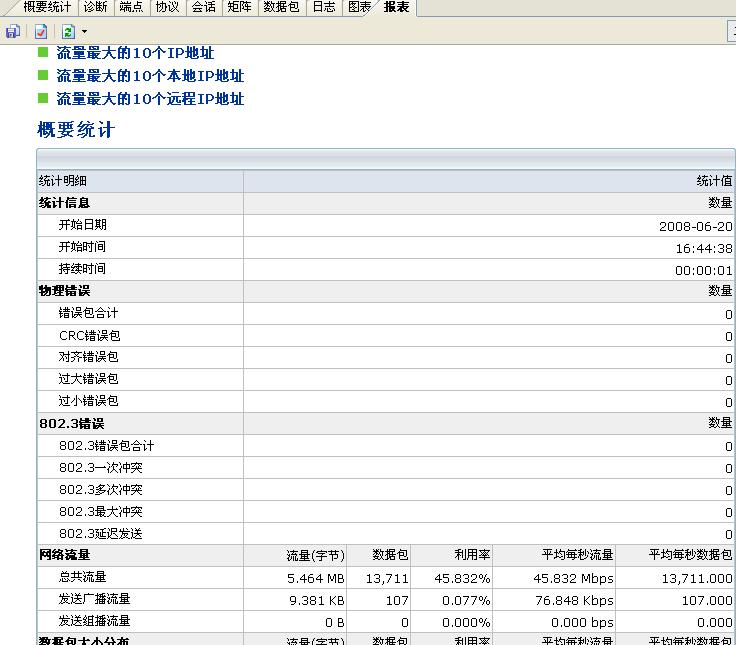Viewport: 736px width, 645px height.
Task: Click the 利用率 header in 网络流量 row
Action: (472, 555)
